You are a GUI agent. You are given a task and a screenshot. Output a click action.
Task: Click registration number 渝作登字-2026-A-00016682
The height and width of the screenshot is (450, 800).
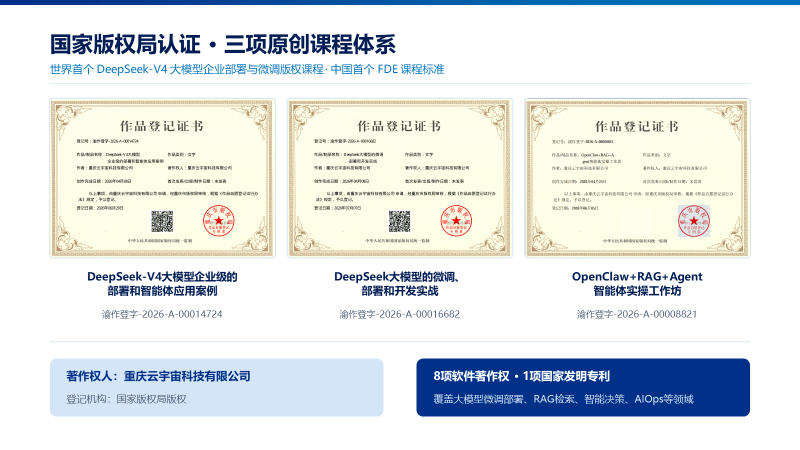(x=399, y=314)
